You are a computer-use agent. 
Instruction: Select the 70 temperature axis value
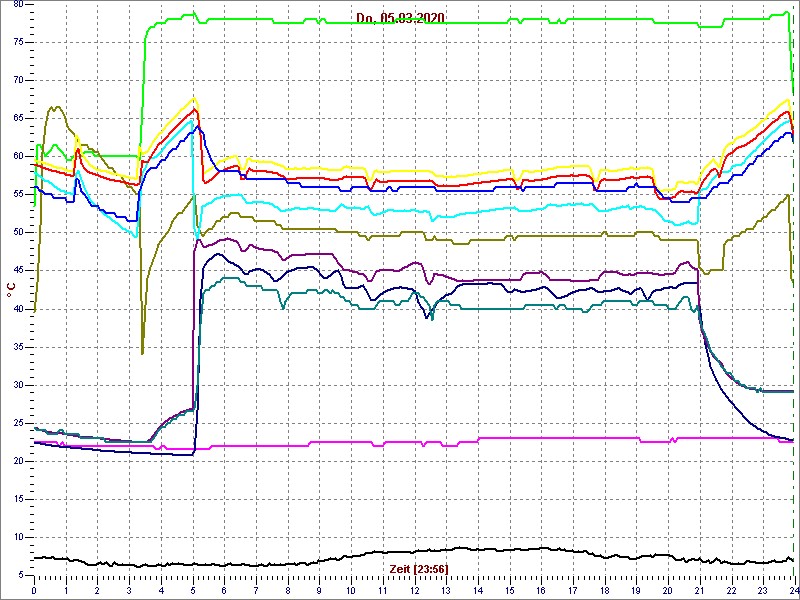pyautogui.click(x=18, y=80)
